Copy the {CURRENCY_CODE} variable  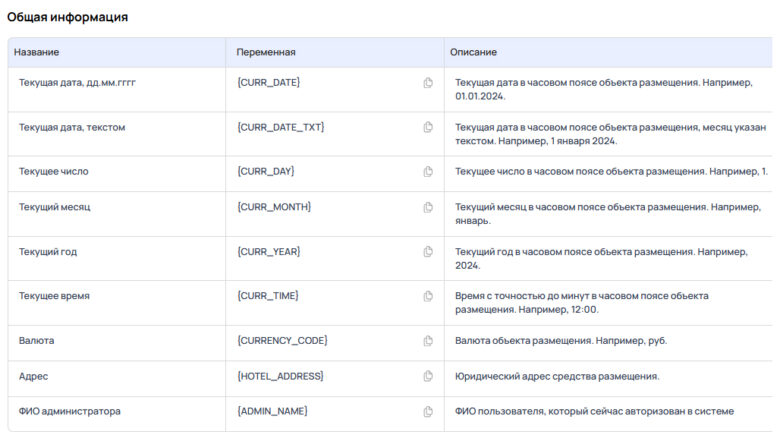428,341
